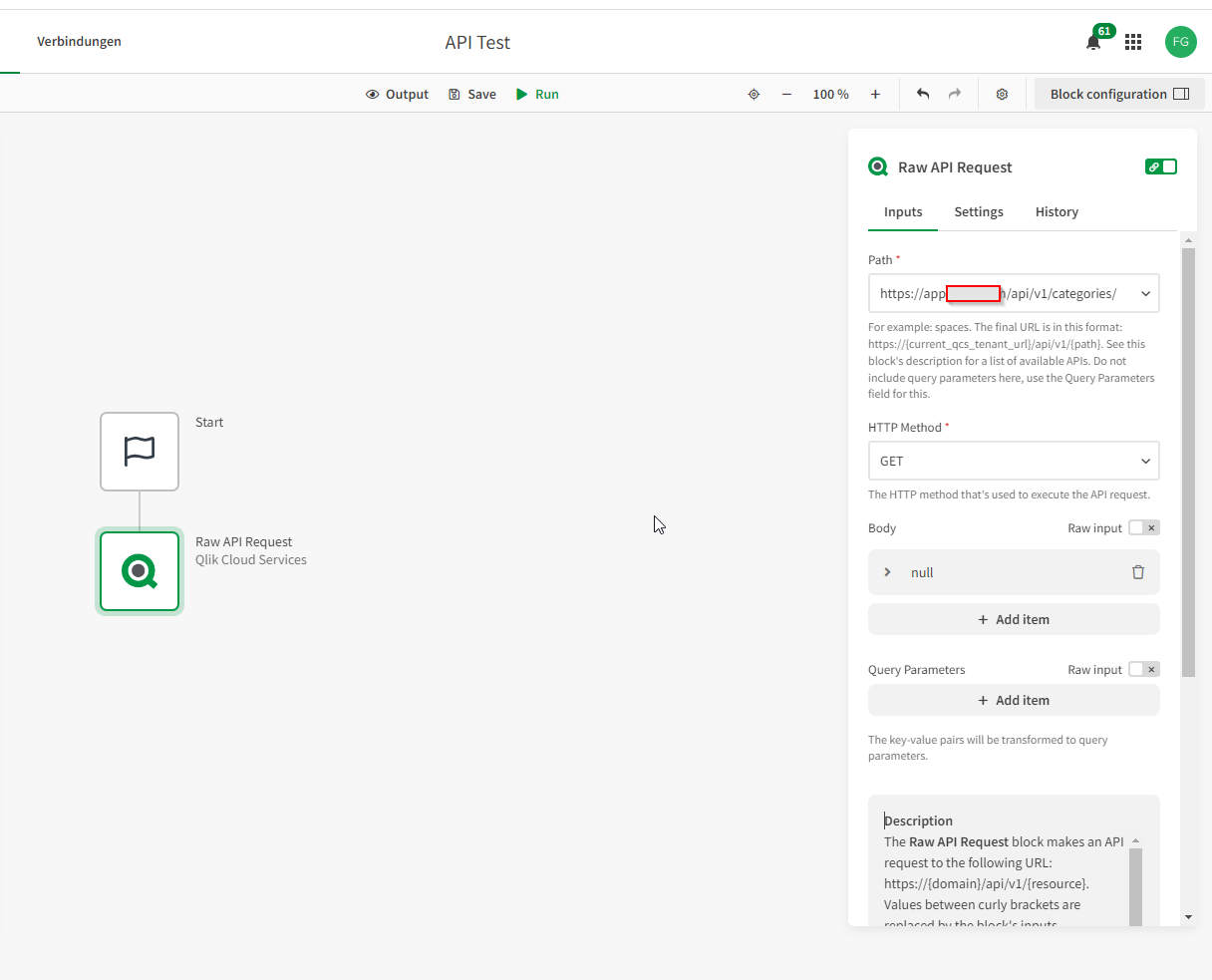Click the Qlik logo in panel header
The image size is (1212, 980).
tap(878, 166)
